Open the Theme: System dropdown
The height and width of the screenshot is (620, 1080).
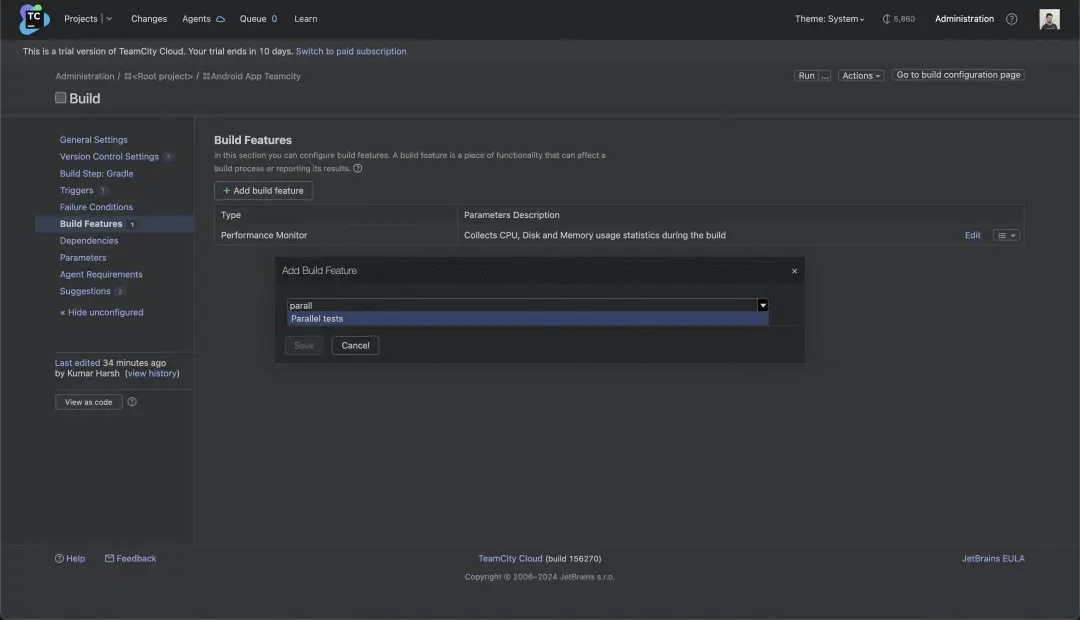(x=830, y=19)
